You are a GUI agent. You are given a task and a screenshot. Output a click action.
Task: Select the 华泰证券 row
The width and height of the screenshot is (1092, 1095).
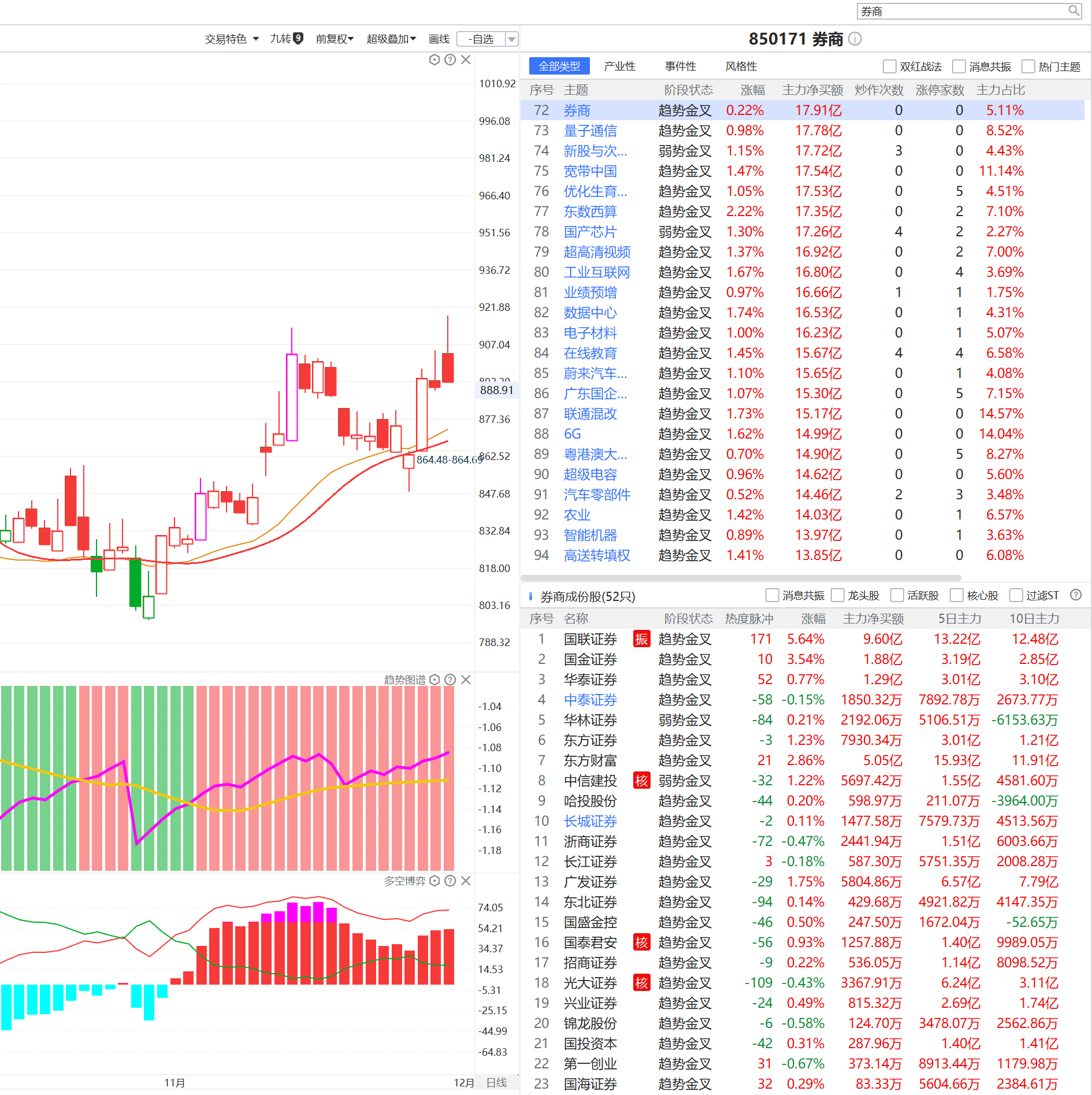[803, 680]
